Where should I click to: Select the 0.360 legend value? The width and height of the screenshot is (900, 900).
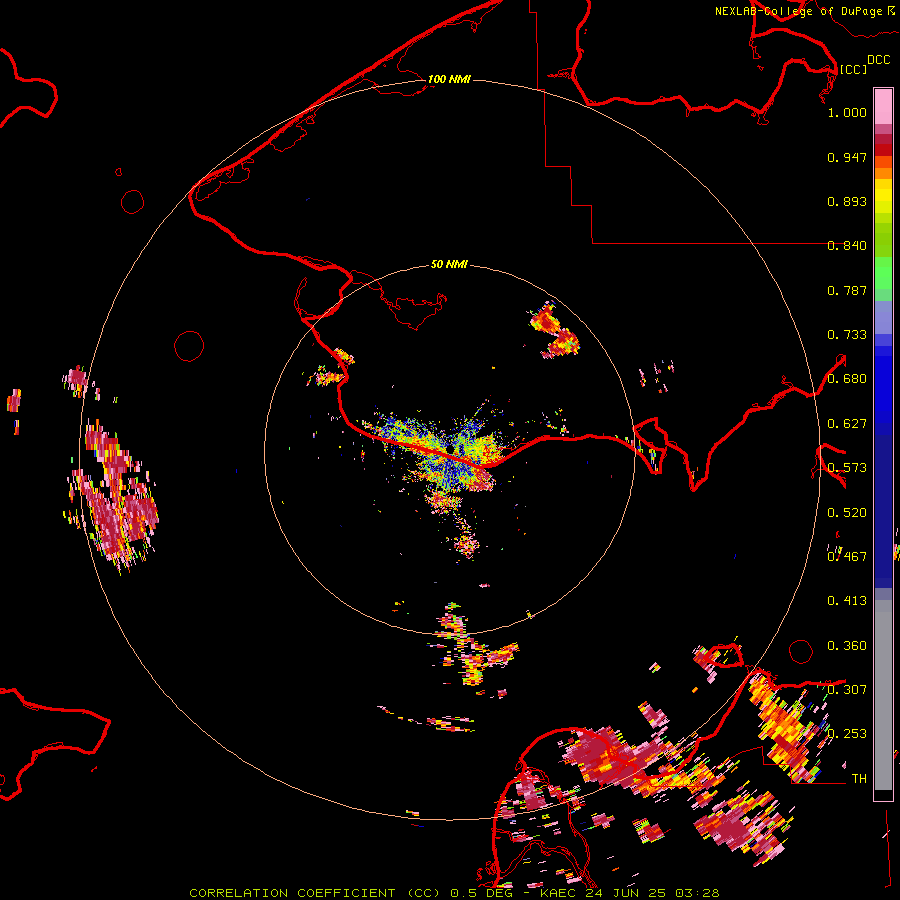click(x=847, y=646)
